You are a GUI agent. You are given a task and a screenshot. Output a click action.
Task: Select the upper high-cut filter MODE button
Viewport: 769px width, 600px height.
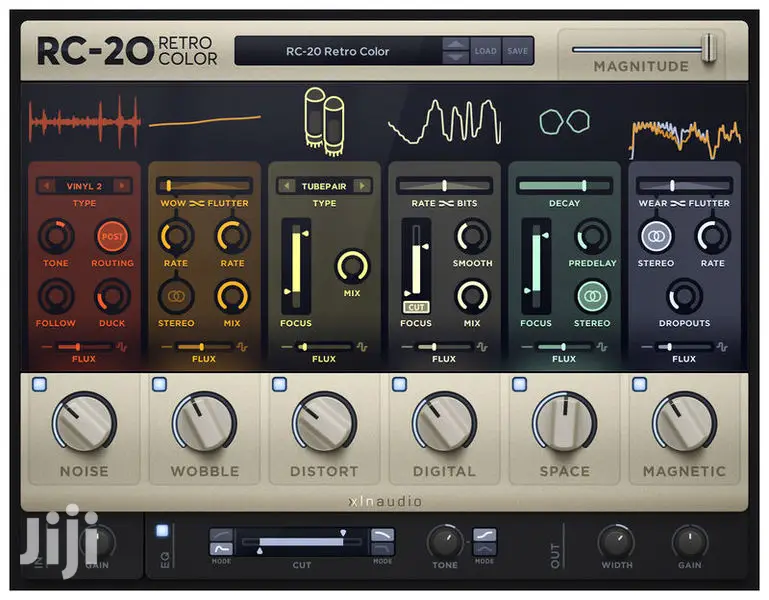[x=382, y=535]
